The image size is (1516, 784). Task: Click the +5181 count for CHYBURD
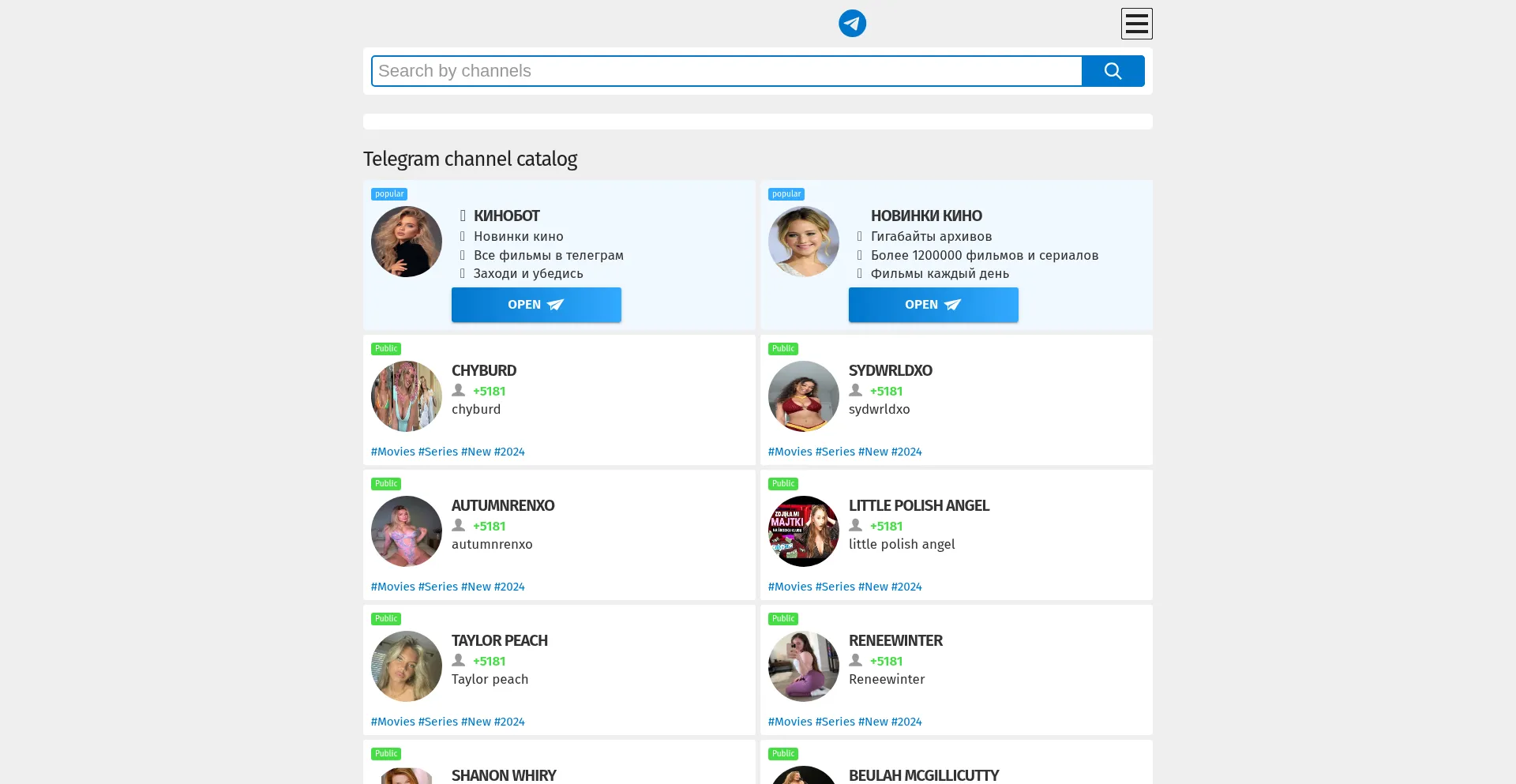(x=490, y=392)
